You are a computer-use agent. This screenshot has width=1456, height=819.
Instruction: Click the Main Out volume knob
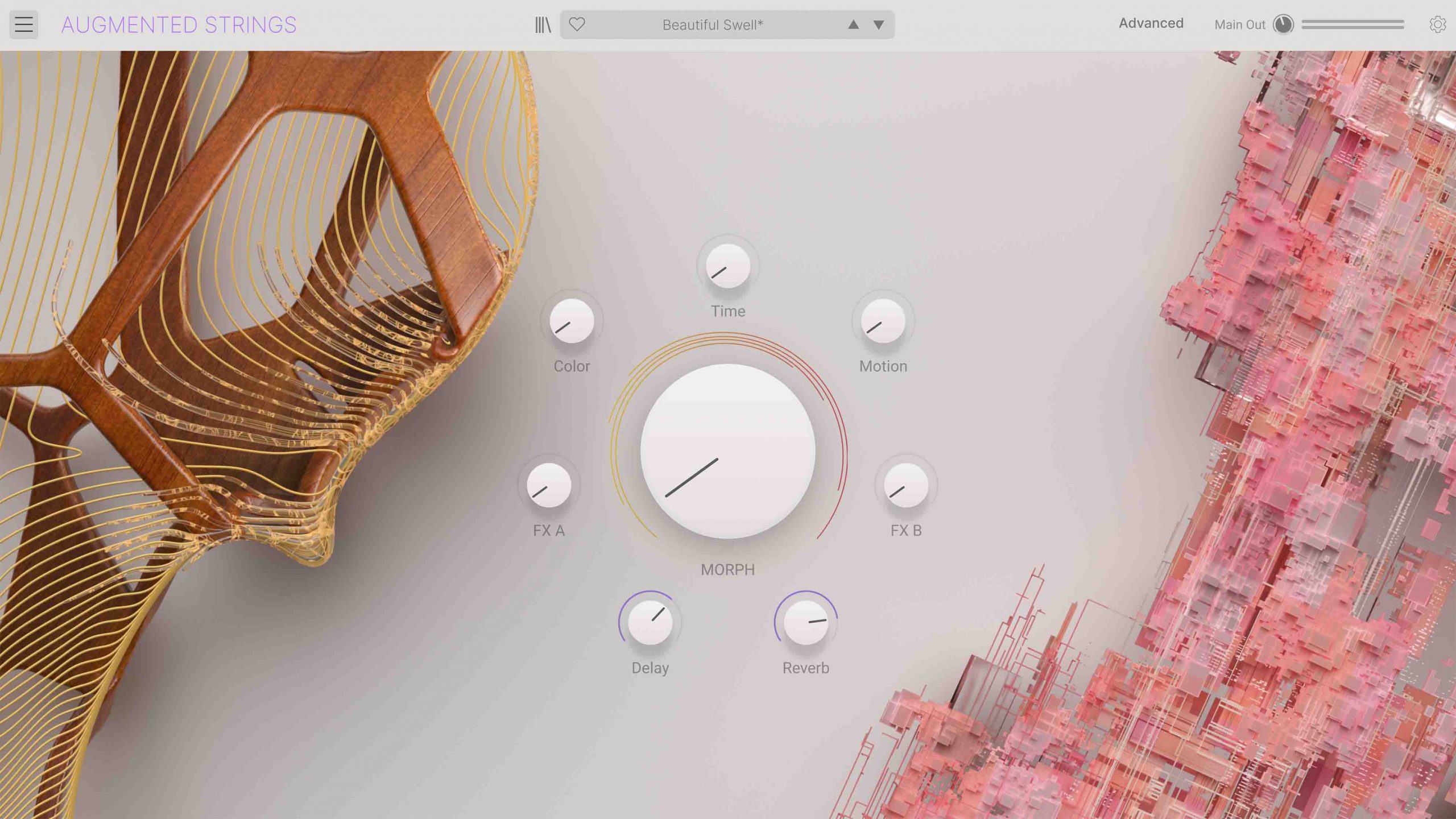[1283, 24]
